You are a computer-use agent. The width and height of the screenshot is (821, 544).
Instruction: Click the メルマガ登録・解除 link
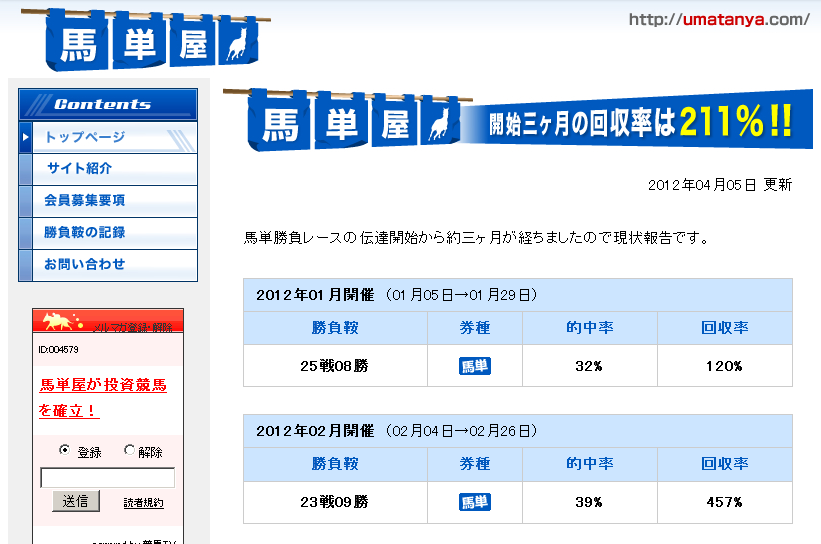[132, 327]
